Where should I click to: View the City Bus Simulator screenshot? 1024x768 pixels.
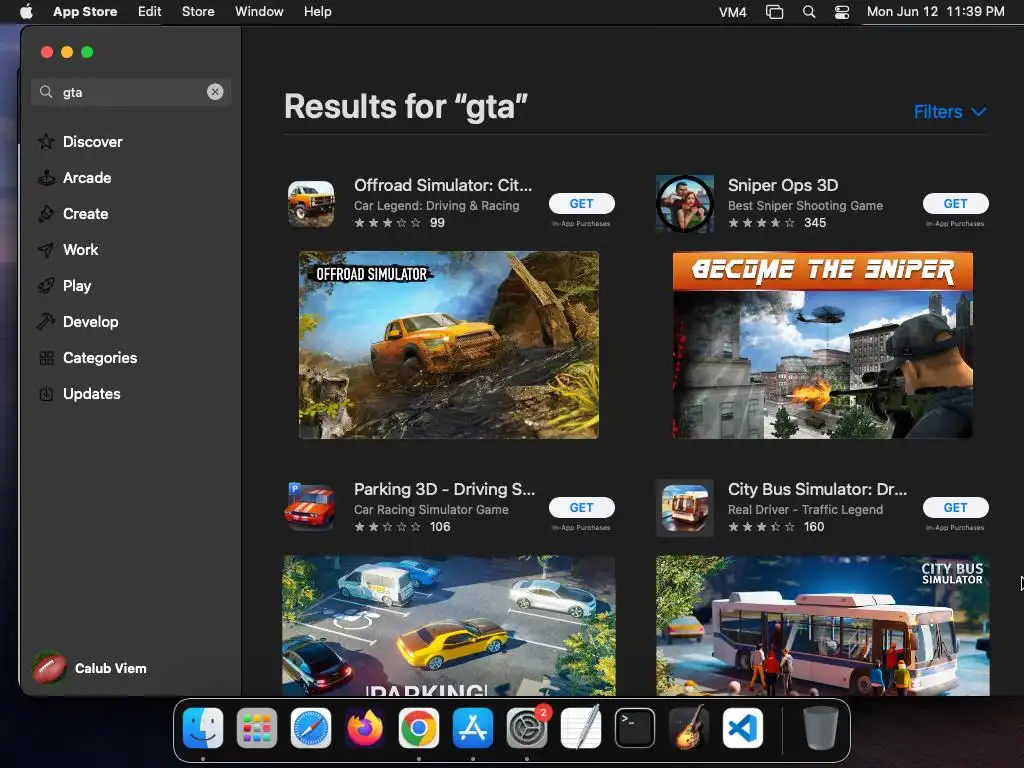click(823, 625)
